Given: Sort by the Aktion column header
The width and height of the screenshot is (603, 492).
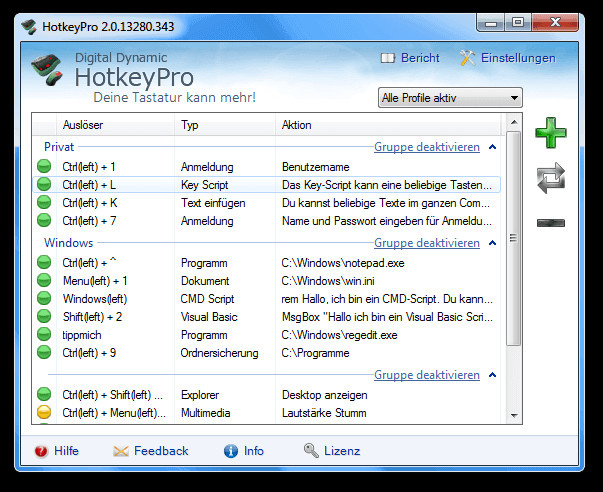Looking at the screenshot, I should pos(388,125).
